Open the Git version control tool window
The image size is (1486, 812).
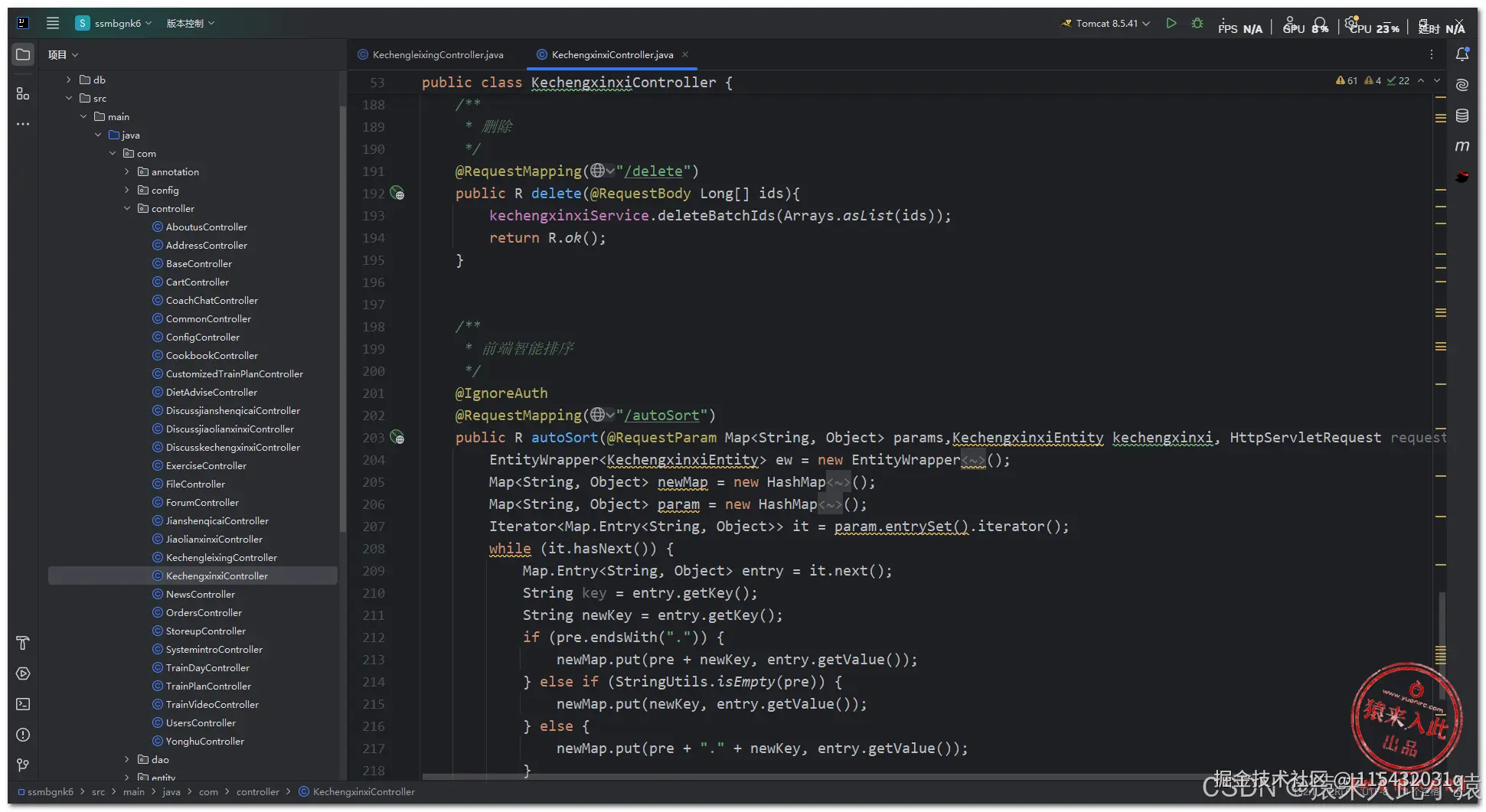tap(23, 765)
